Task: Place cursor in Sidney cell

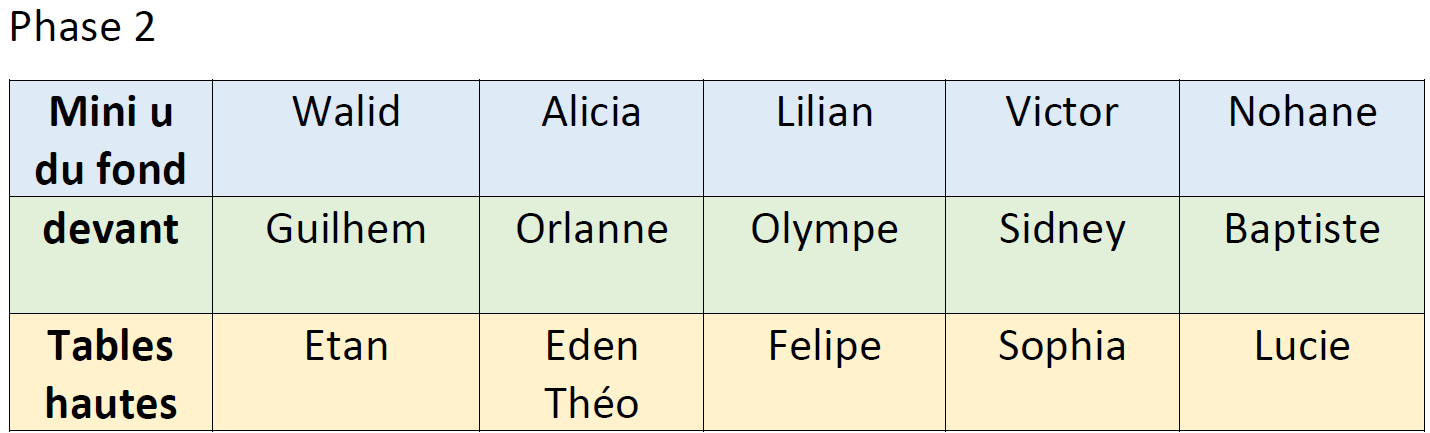Action: click(1062, 230)
